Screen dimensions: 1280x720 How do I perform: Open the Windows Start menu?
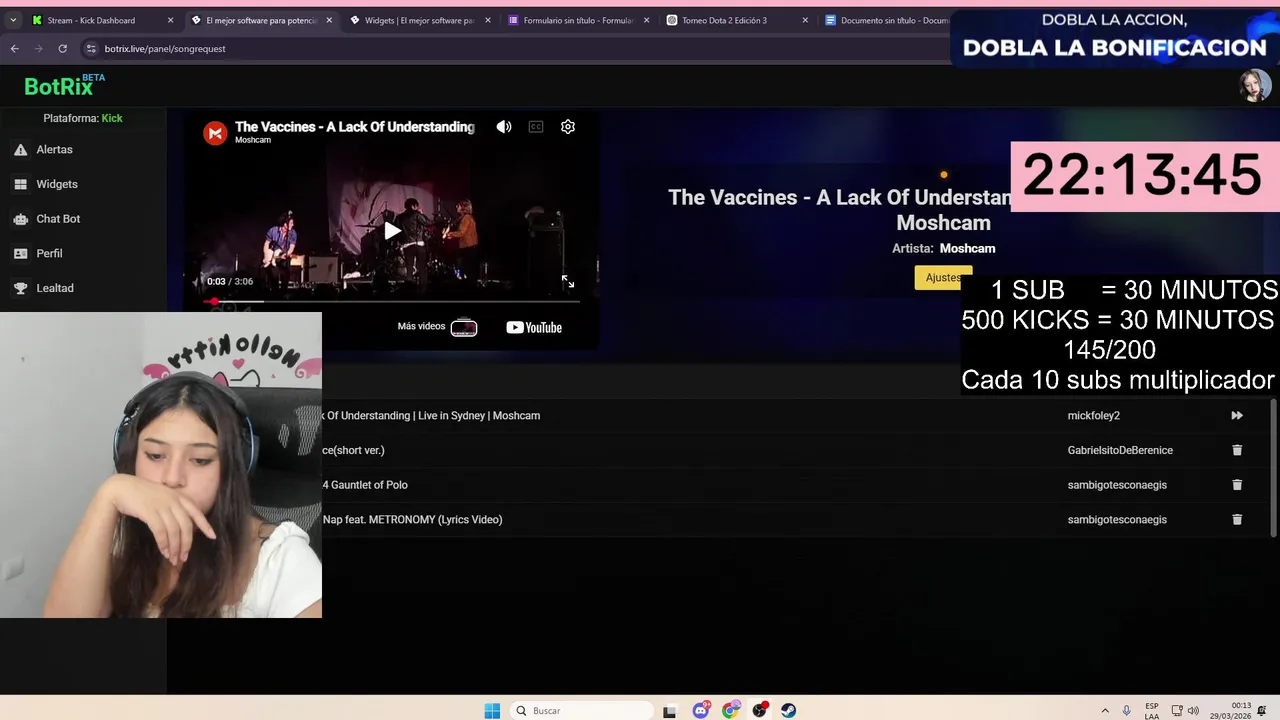click(492, 711)
